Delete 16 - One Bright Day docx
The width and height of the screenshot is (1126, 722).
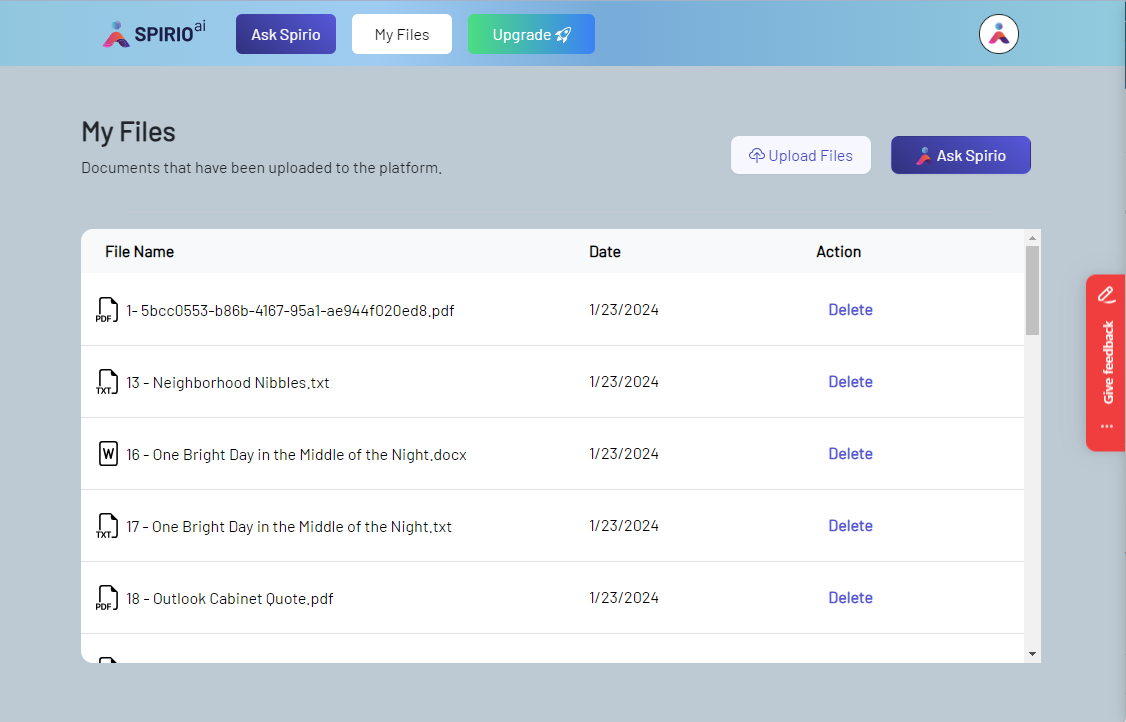click(850, 453)
